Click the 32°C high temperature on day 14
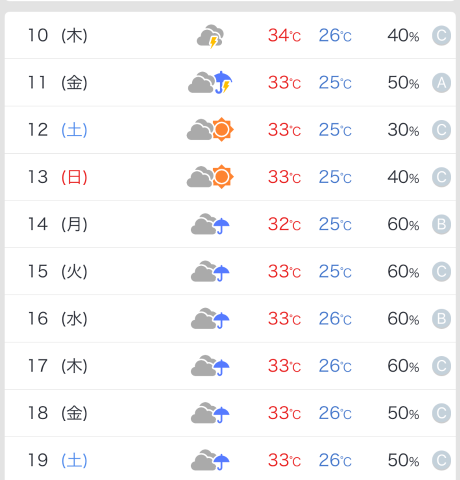The width and height of the screenshot is (460, 480). [x=284, y=224]
